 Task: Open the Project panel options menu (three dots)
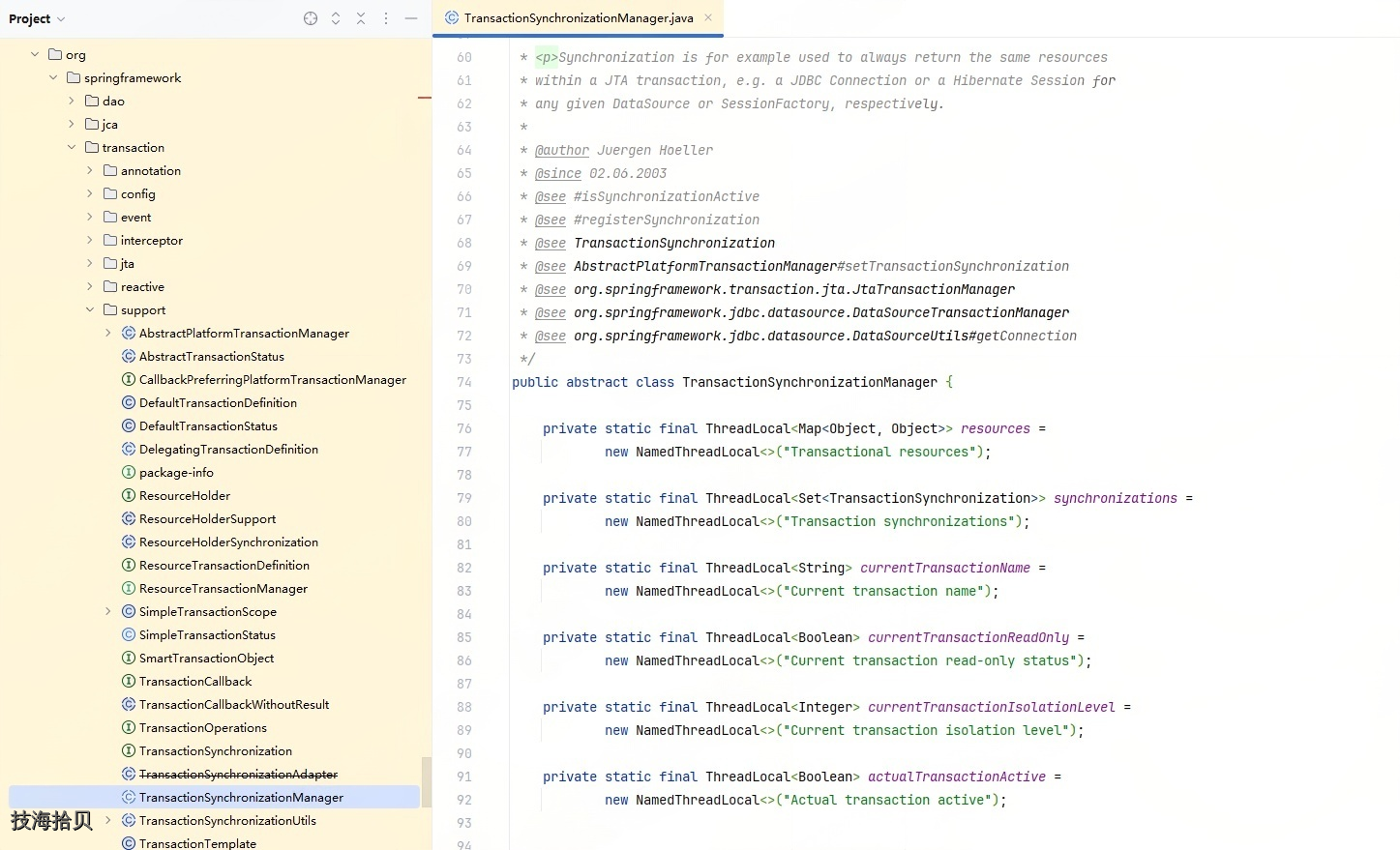pos(386,18)
